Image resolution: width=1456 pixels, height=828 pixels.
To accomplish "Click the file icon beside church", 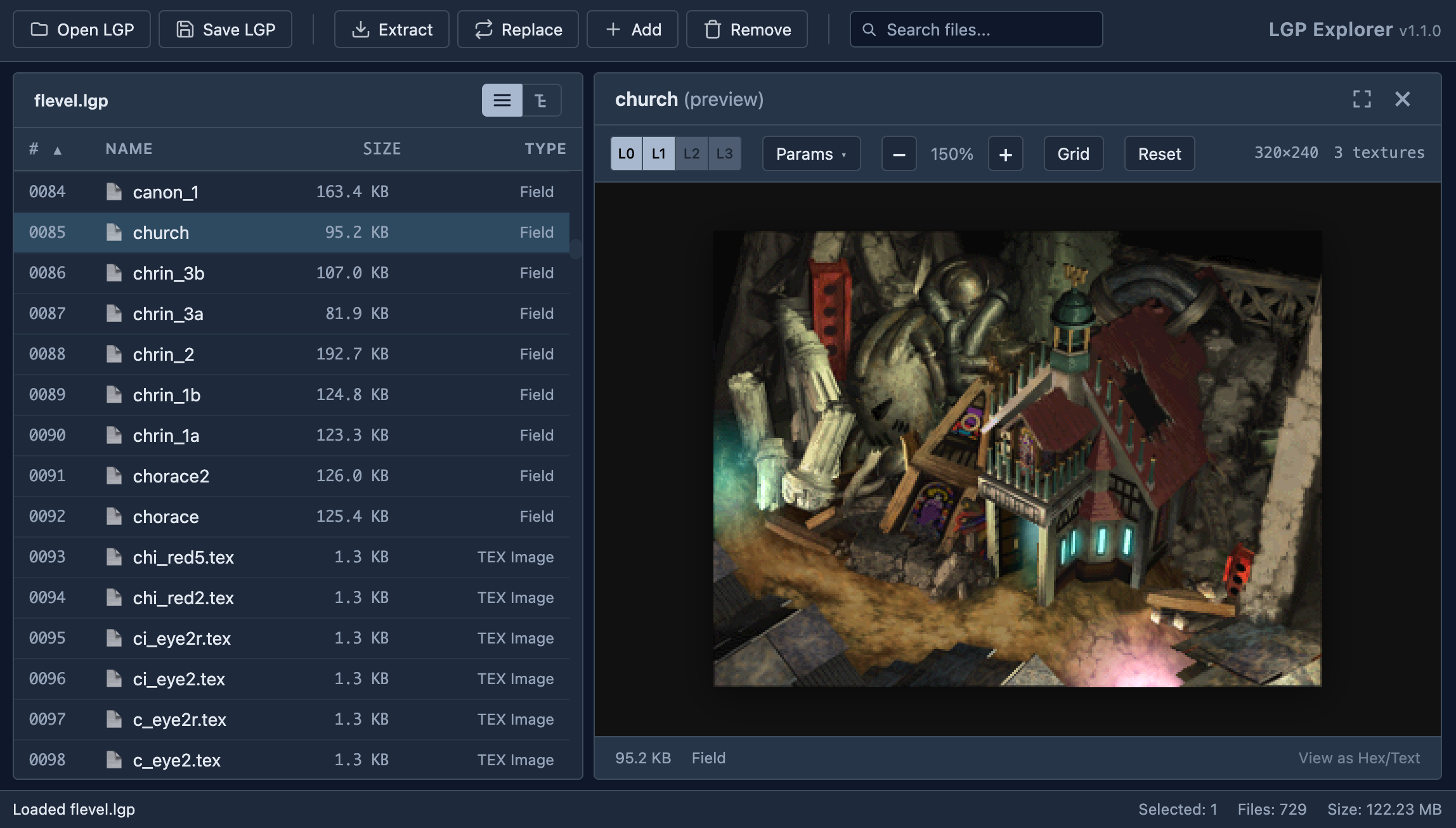I will click(114, 232).
